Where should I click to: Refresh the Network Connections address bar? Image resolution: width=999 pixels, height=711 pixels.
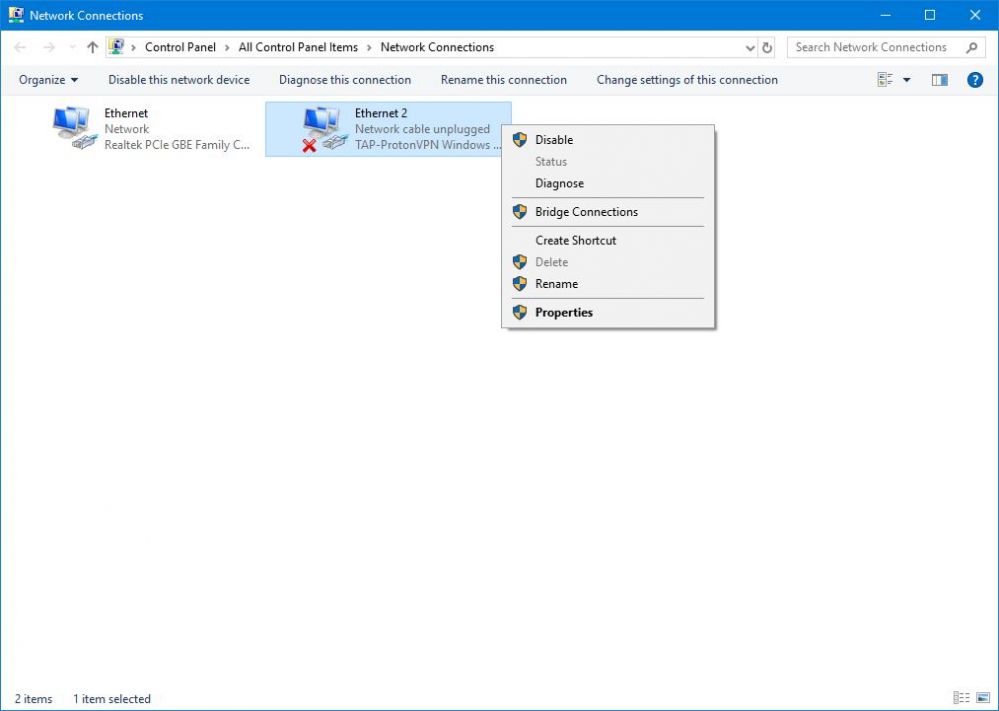click(x=767, y=47)
